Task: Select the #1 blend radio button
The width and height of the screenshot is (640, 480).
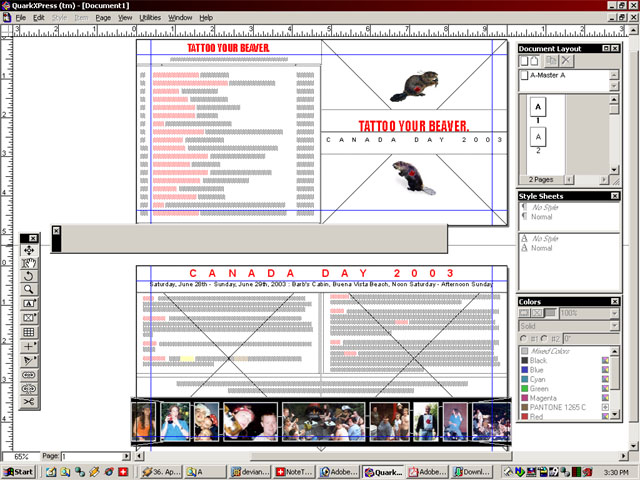Action: tap(524, 339)
